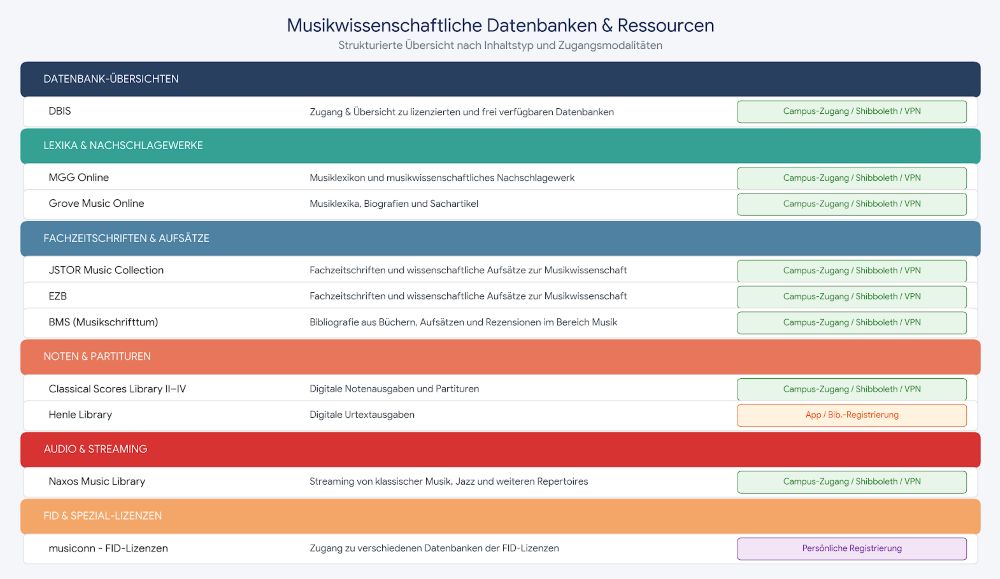Click the Campus-Zugang badge for EZB
The height and width of the screenshot is (579, 1000).
click(x=851, y=297)
